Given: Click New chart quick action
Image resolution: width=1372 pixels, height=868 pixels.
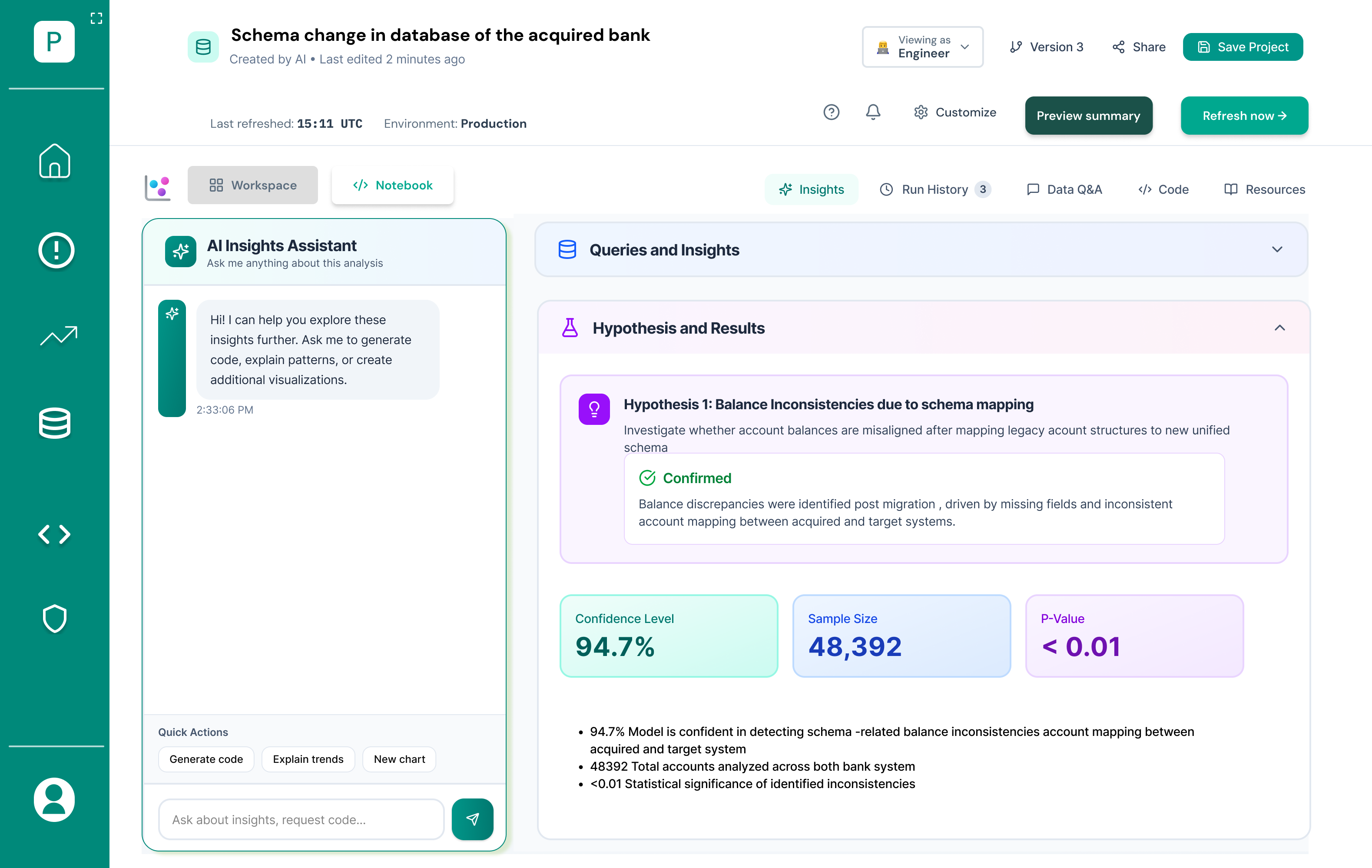Looking at the screenshot, I should tap(399, 759).
